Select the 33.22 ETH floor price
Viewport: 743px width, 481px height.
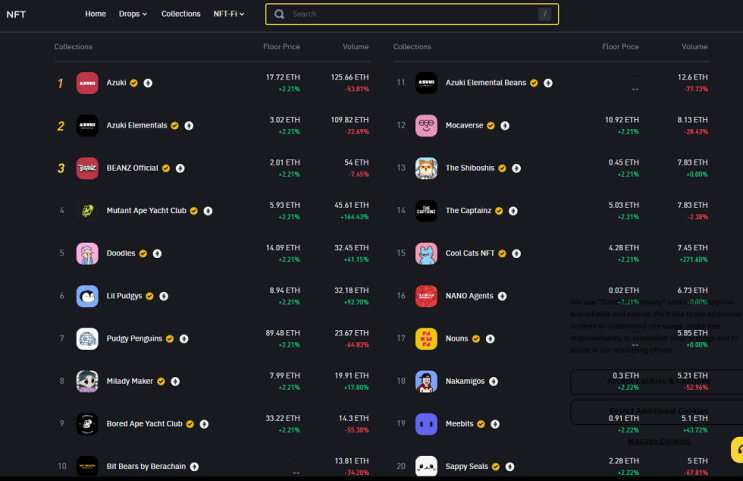(x=282, y=418)
